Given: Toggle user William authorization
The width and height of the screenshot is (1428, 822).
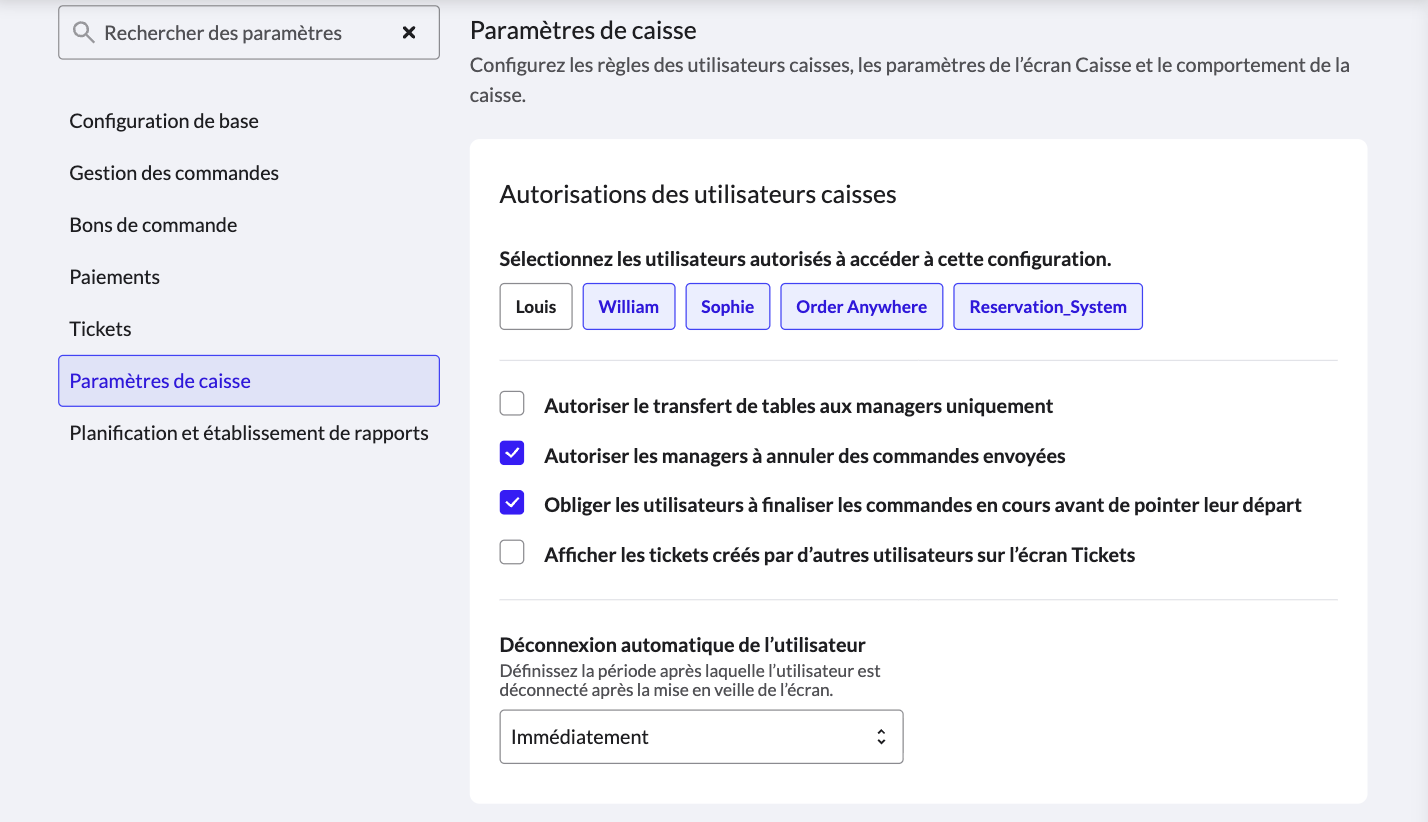Looking at the screenshot, I should click(x=629, y=307).
